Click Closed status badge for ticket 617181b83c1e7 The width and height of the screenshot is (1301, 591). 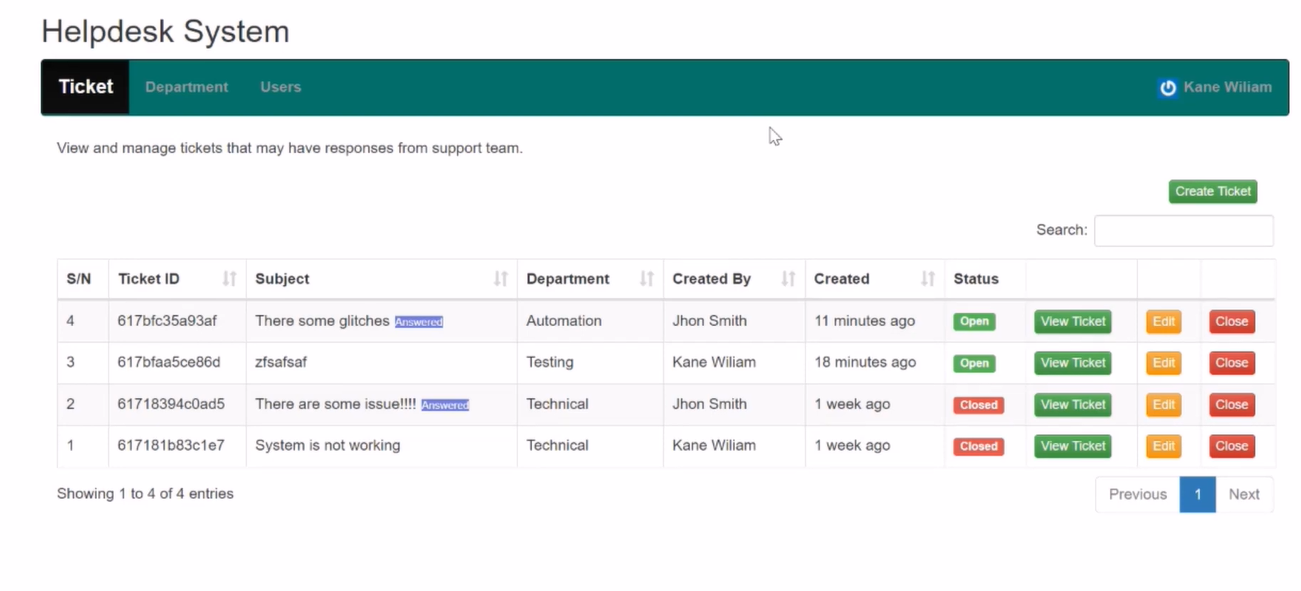coord(979,446)
